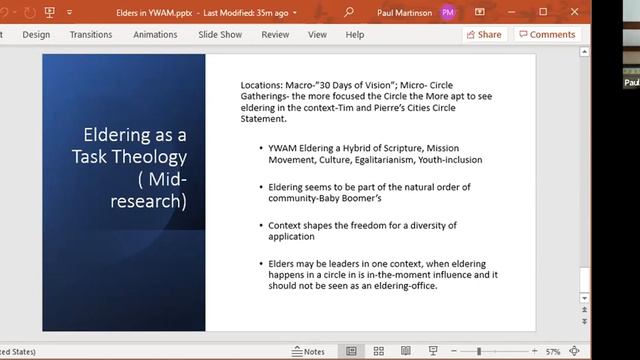Toggle the Ribbon Display Options icon
The width and height of the screenshot is (640, 360).
click(x=480, y=12)
